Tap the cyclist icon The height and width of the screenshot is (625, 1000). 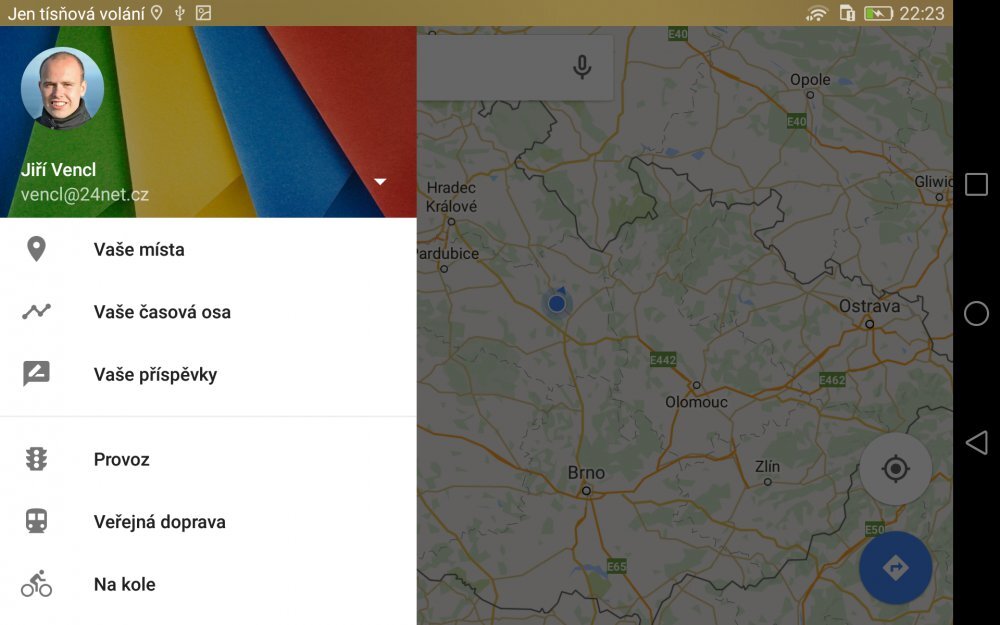tap(36, 584)
